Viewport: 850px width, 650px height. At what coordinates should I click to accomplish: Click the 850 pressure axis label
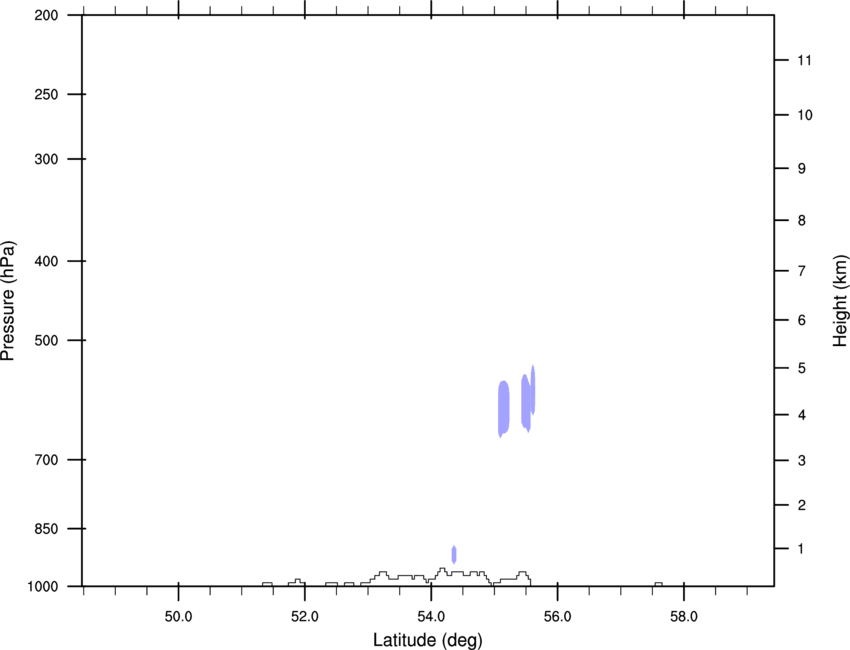(x=46, y=529)
